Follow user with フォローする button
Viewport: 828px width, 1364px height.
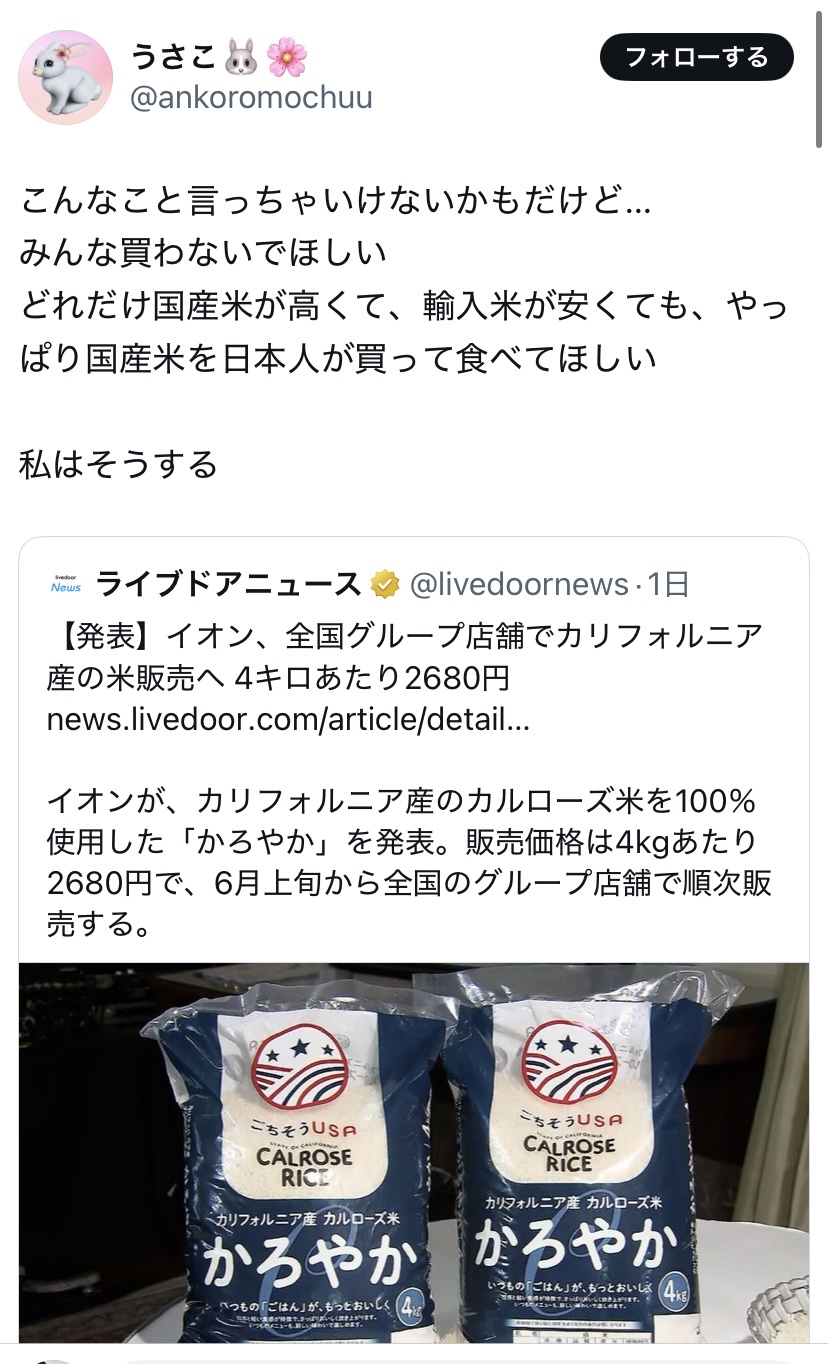(x=697, y=57)
